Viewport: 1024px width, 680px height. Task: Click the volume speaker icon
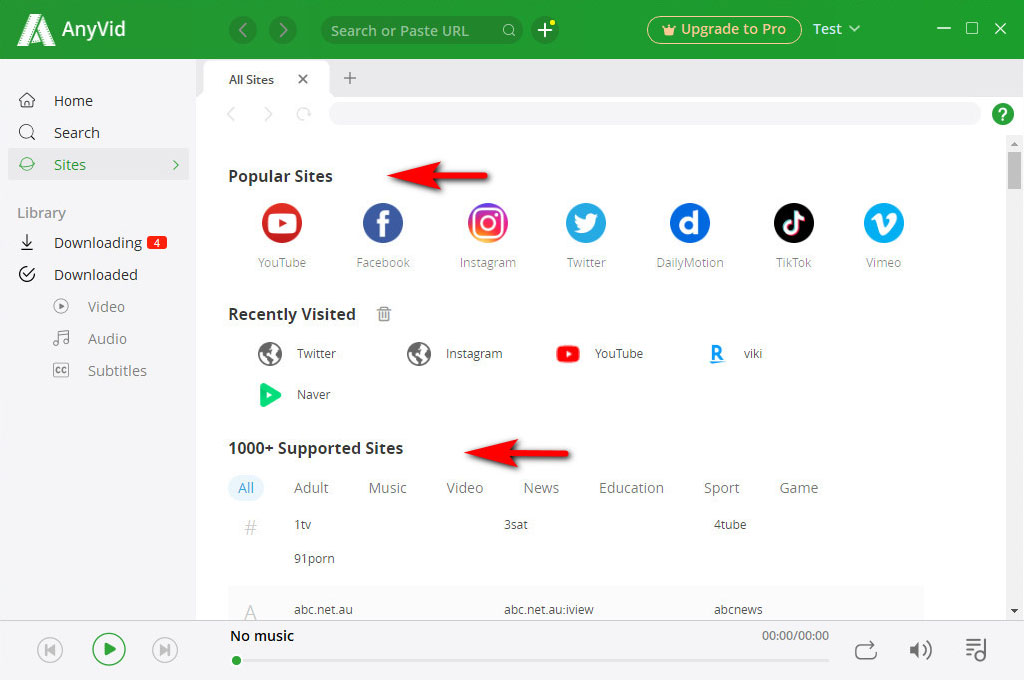click(x=920, y=650)
